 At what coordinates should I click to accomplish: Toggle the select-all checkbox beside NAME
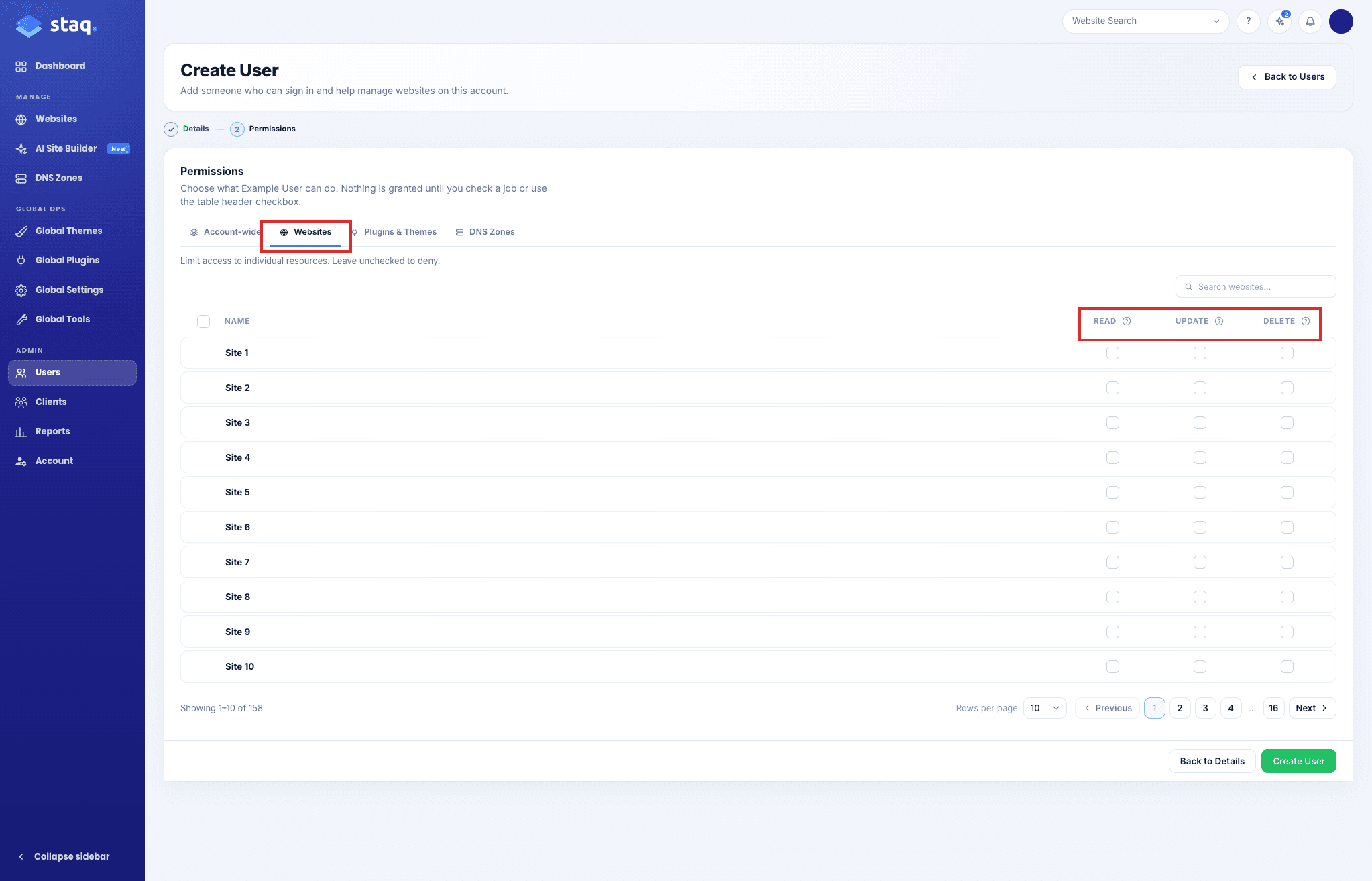point(203,321)
